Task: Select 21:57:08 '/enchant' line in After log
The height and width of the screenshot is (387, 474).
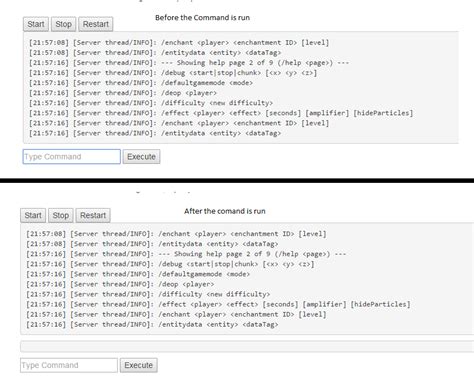Action: 176,234
